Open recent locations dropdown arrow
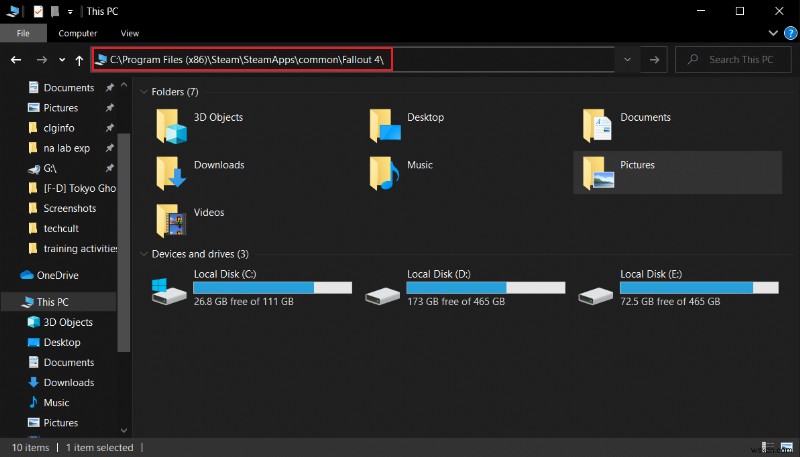800x457 pixels. click(x=62, y=60)
